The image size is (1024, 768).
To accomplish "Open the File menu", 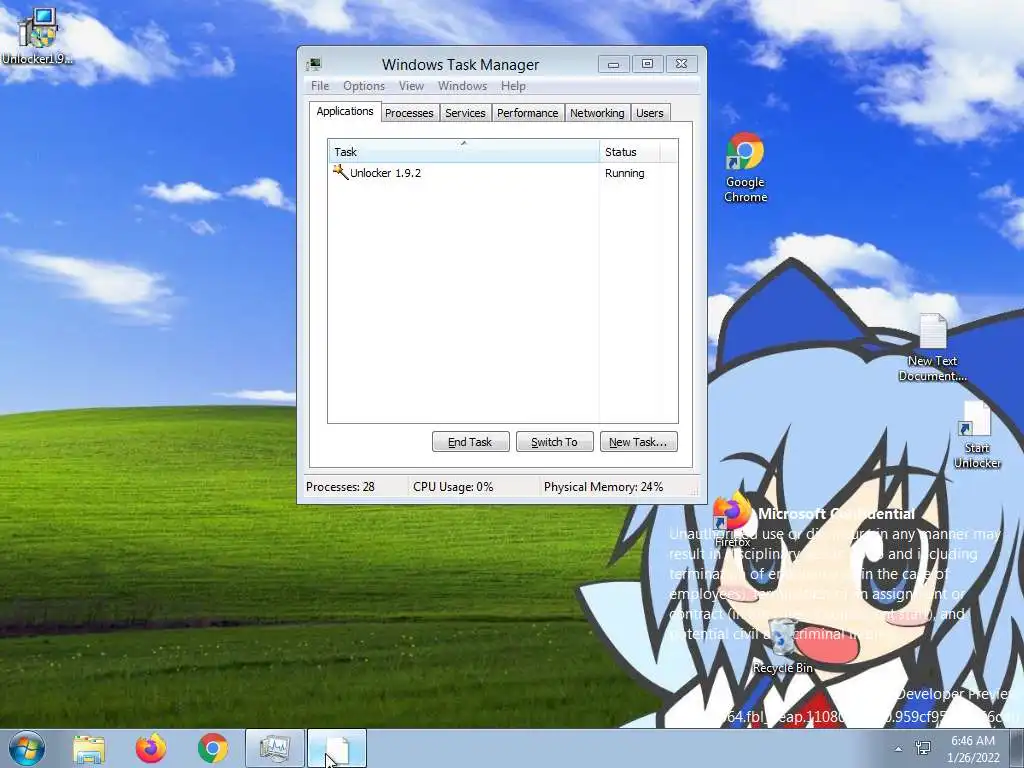I will [320, 86].
